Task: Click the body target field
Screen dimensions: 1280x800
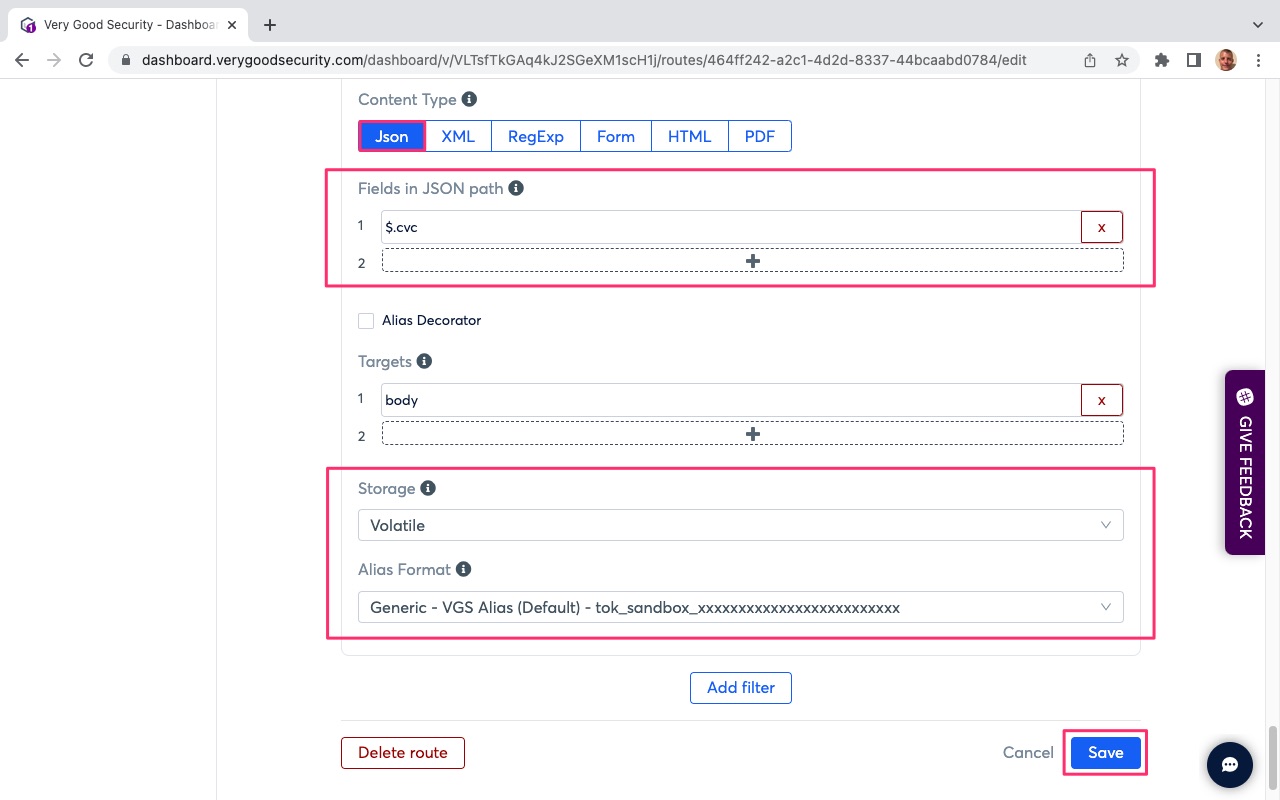Action: pos(731,400)
